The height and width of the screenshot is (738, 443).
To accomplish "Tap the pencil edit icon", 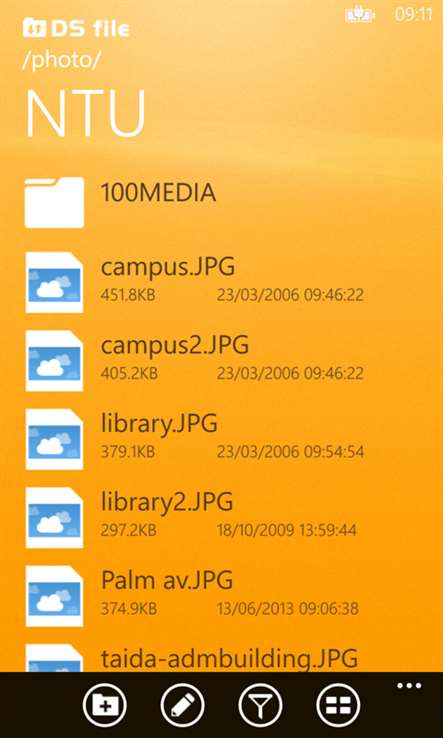I will coord(183,706).
